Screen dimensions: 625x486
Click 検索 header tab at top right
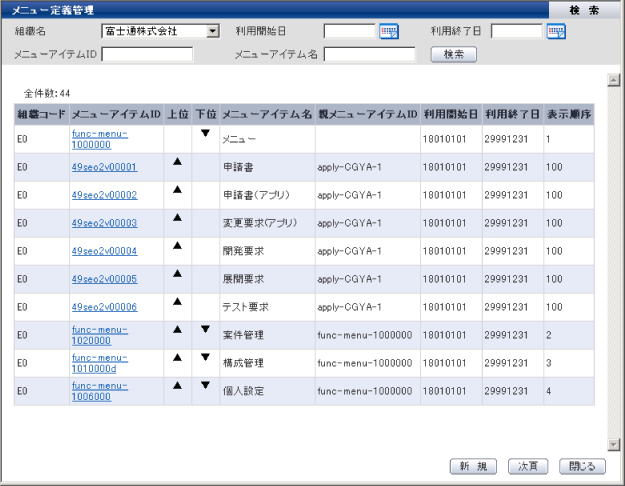click(x=584, y=10)
